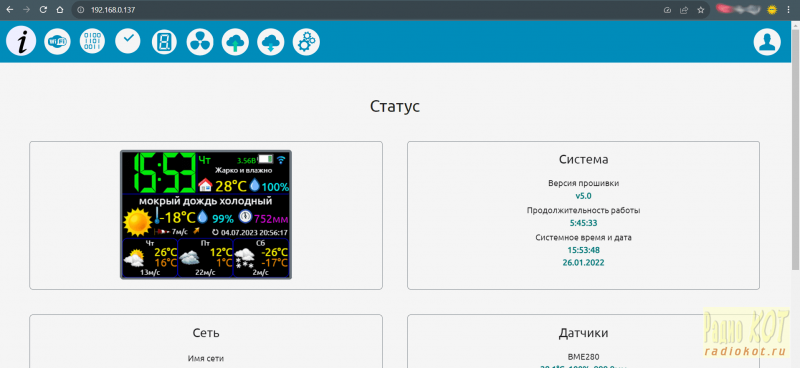
Task: Open the cloud upload icon
Action: point(235,41)
